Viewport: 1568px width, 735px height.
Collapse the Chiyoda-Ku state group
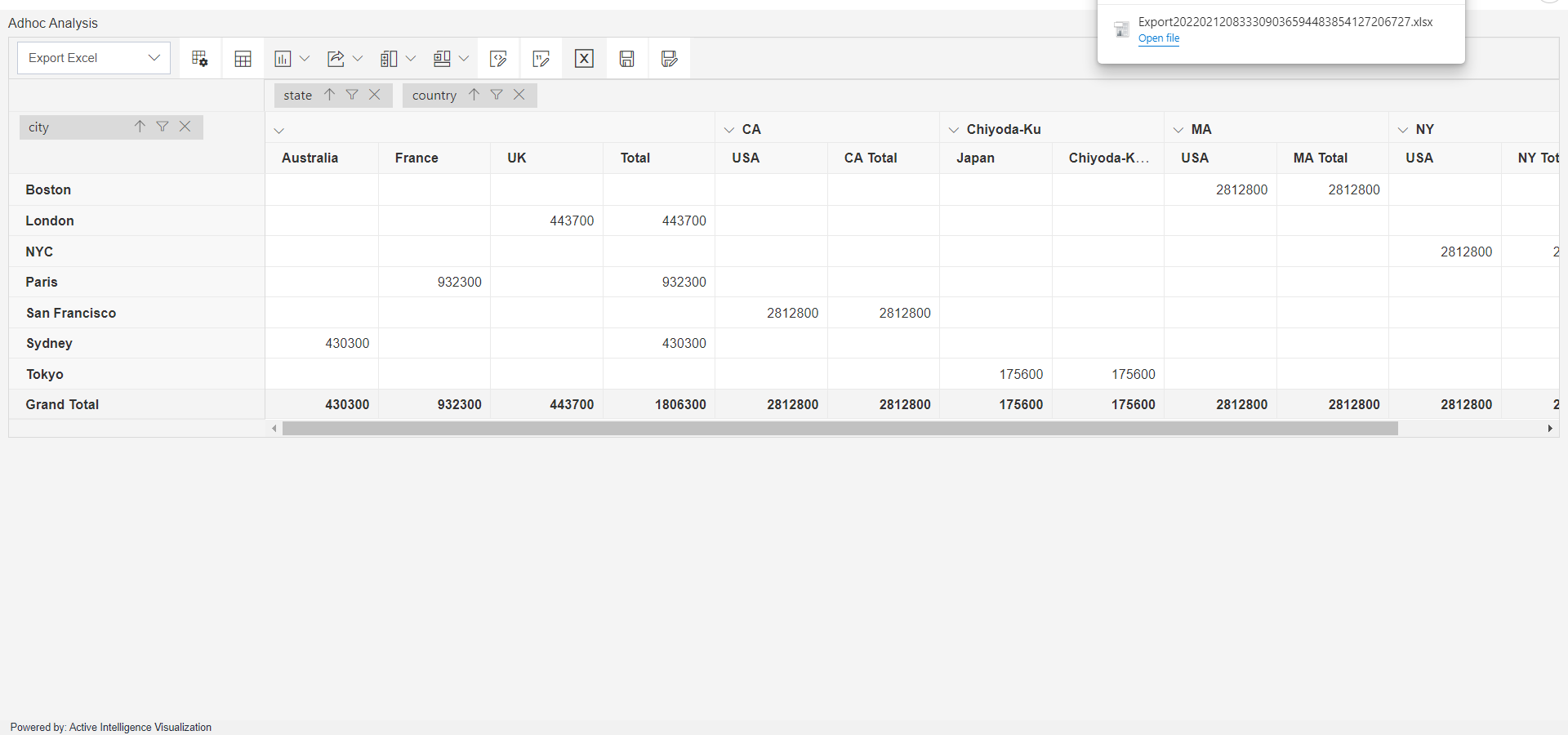tap(954, 130)
